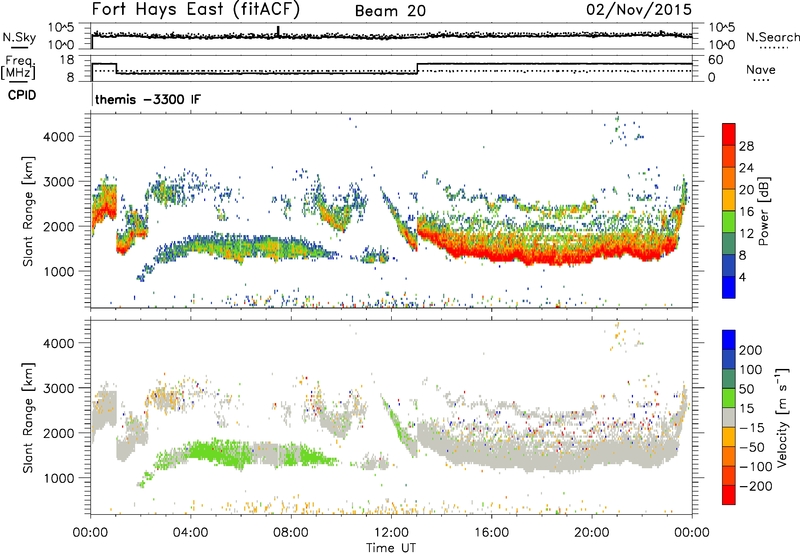Click the '16:00' time tick label
Screen dimensions: 800x554
(x=491, y=533)
